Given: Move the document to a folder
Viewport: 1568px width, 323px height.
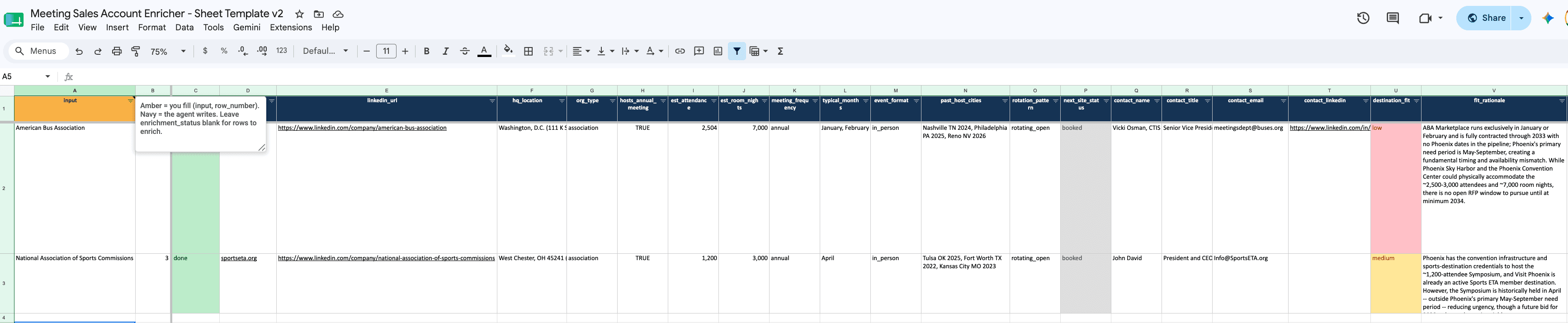Looking at the screenshot, I should pos(318,14).
